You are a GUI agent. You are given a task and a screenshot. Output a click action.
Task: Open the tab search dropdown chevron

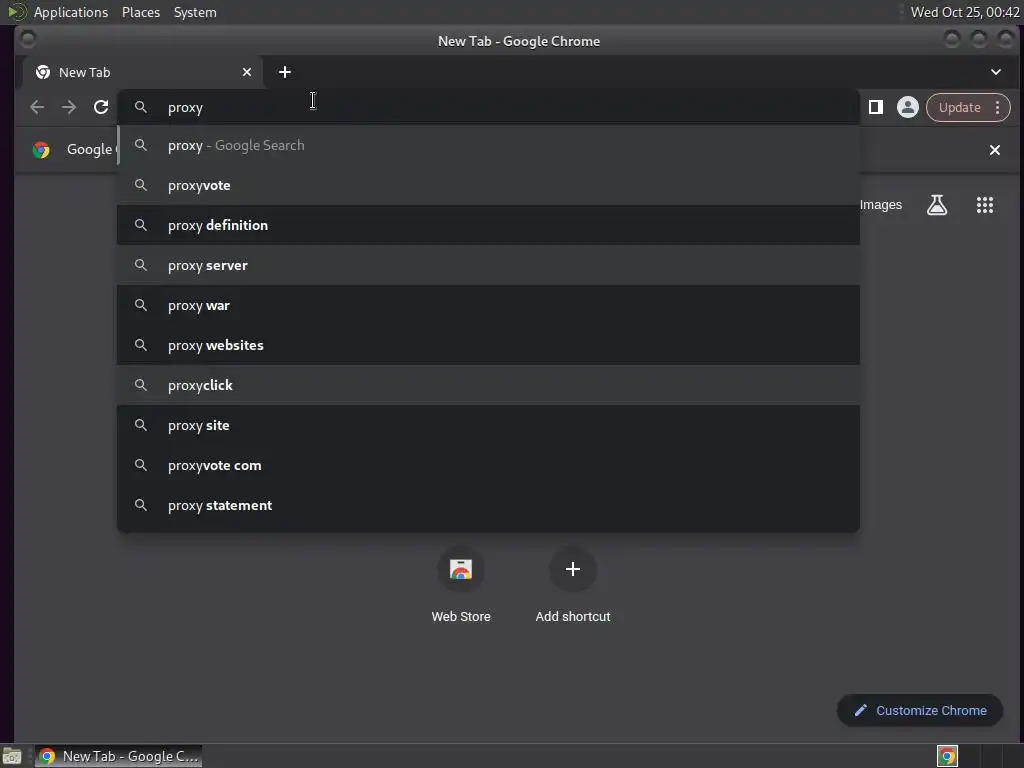click(996, 72)
